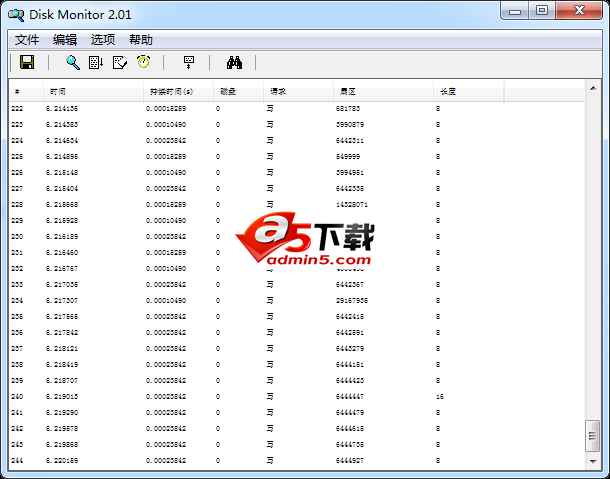Image resolution: width=610 pixels, height=479 pixels.
Task: Open the 选项 menu
Action: click(103, 40)
